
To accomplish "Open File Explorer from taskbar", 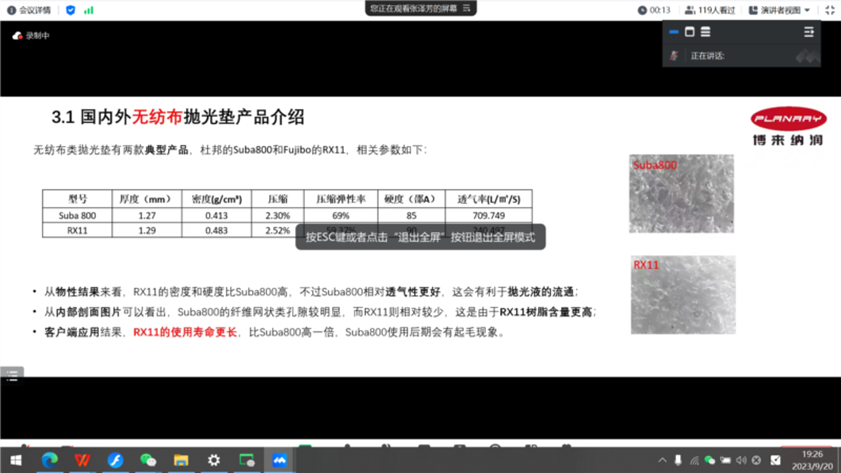I will pyautogui.click(x=181, y=460).
